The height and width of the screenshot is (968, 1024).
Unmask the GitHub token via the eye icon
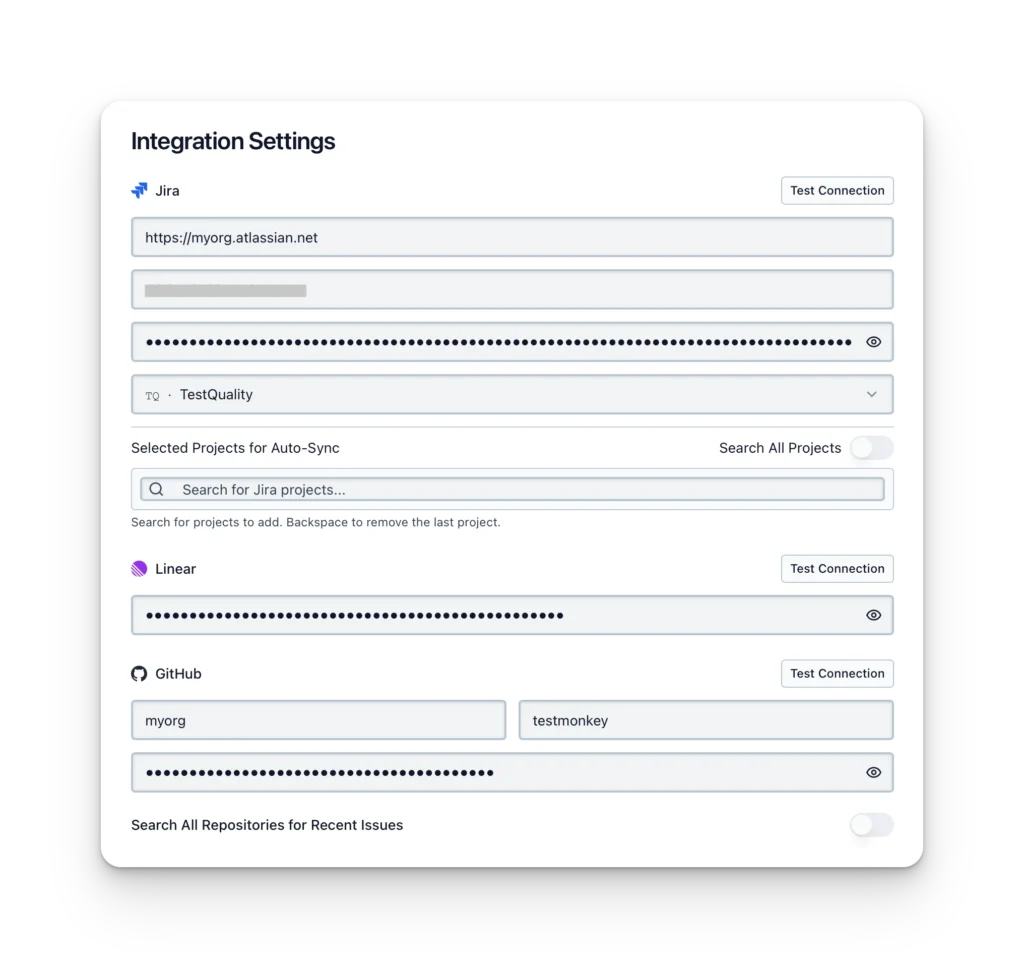pyautogui.click(x=873, y=772)
